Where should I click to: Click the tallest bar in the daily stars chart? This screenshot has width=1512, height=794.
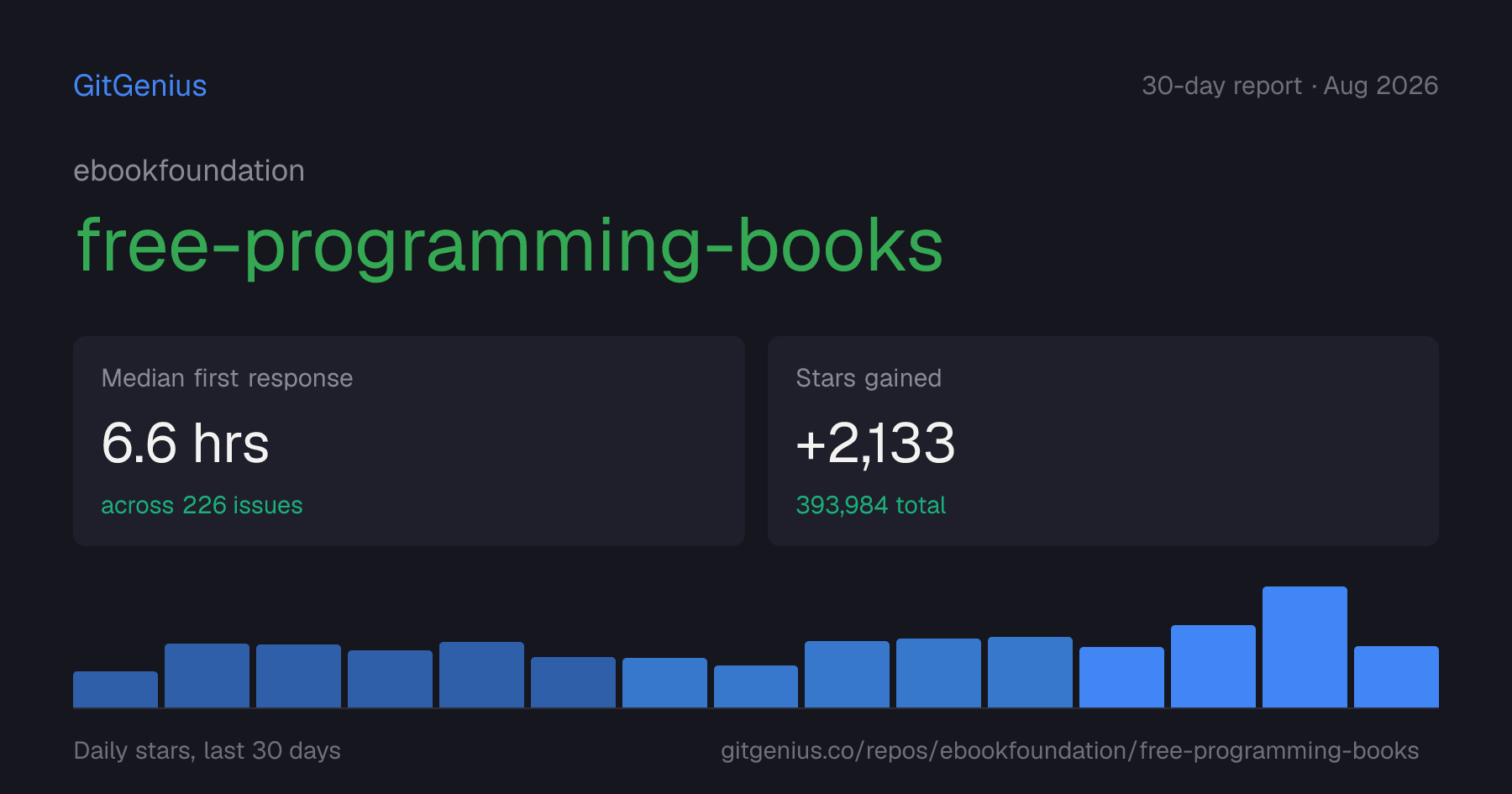[x=1305, y=647]
